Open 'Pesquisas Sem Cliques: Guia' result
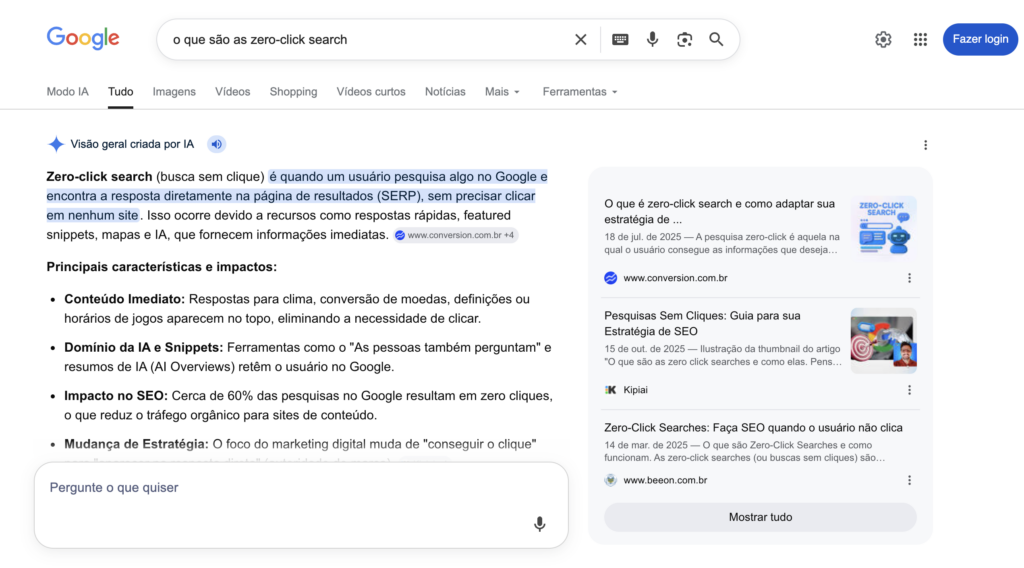The height and width of the screenshot is (568, 1024). pyautogui.click(x=702, y=323)
